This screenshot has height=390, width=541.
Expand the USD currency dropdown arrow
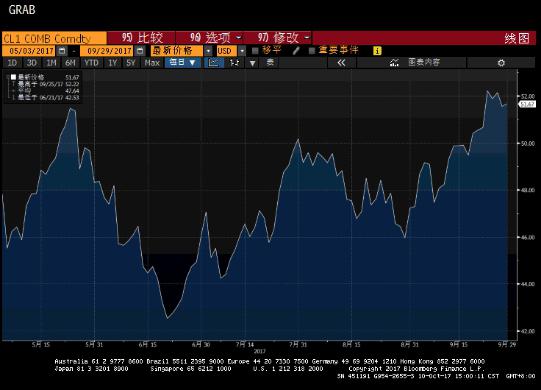[x=242, y=51]
